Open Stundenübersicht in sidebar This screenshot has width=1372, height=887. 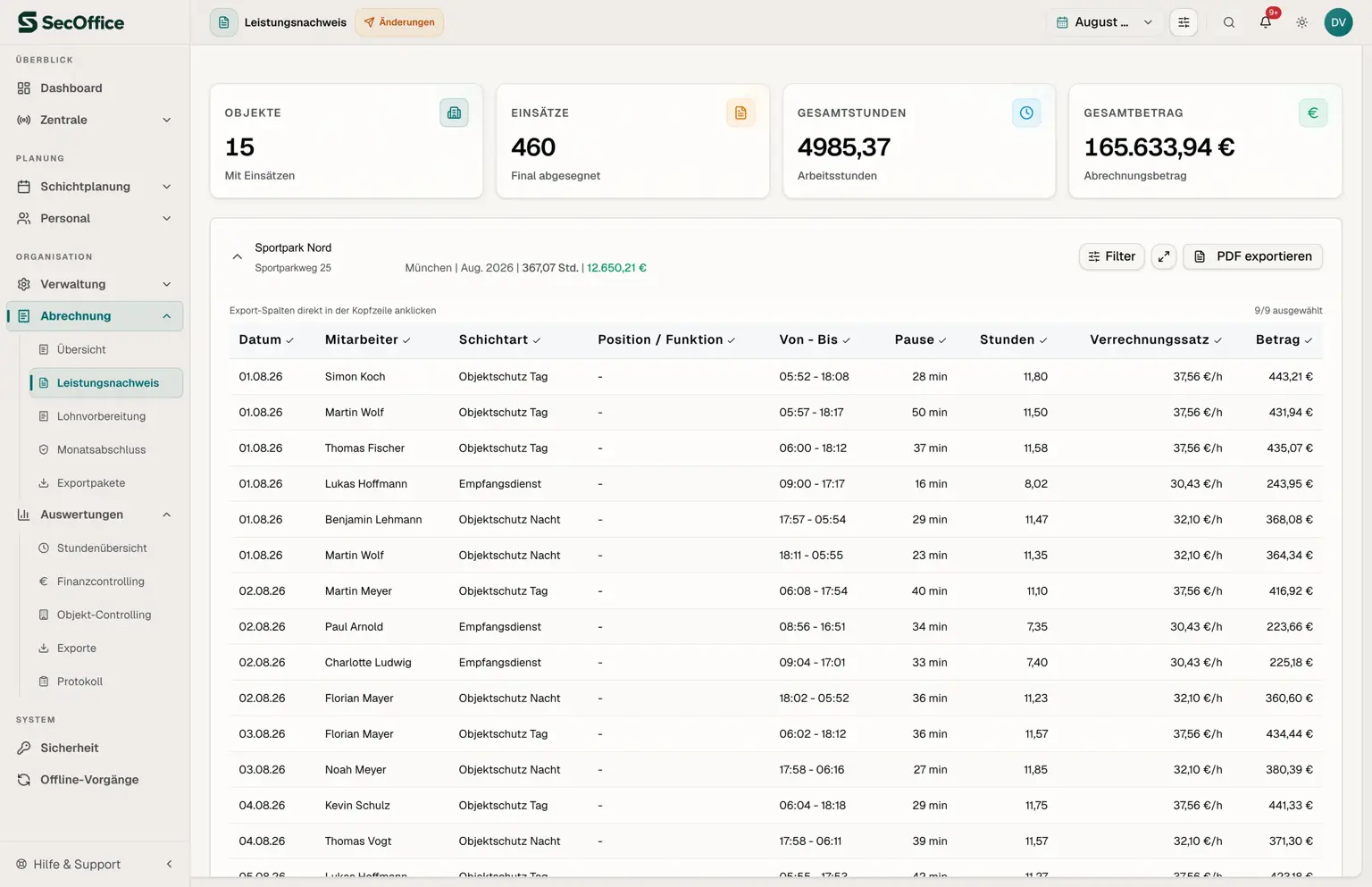coord(105,548)
